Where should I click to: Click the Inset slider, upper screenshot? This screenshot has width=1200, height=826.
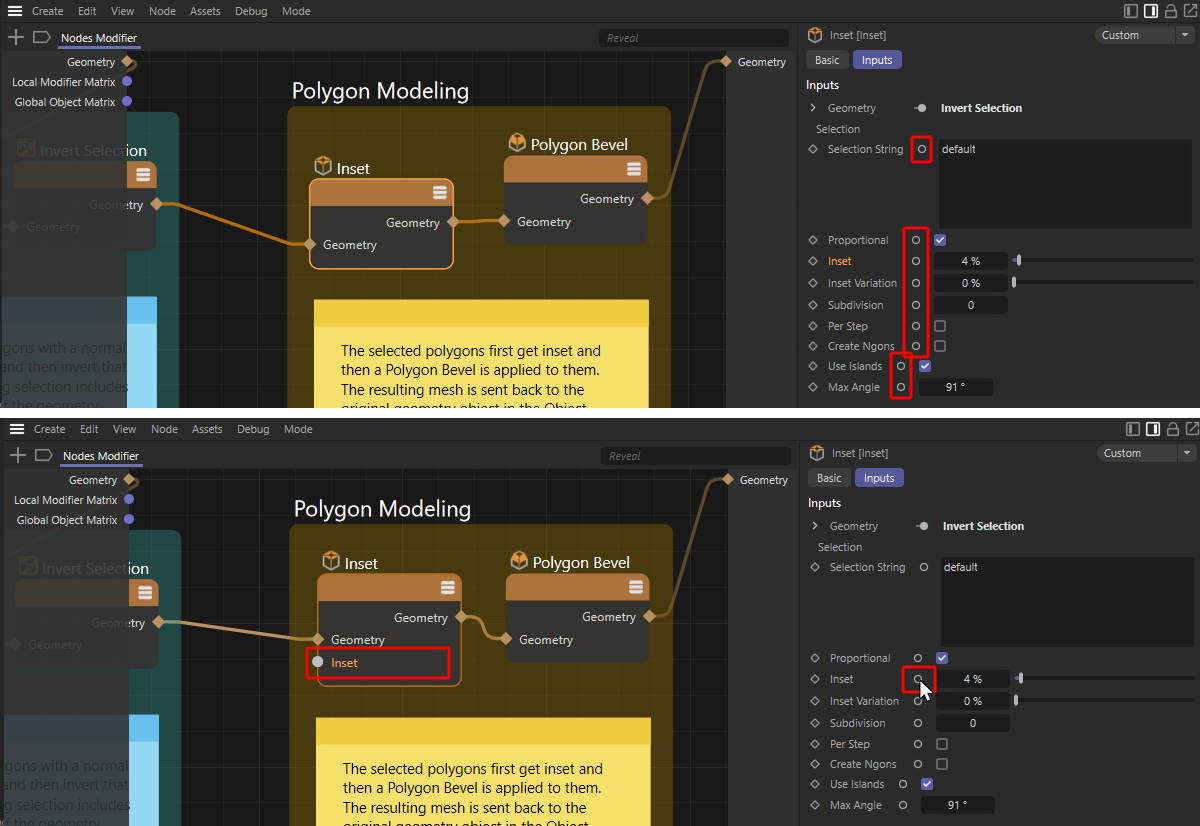[x=1104, y=261]
